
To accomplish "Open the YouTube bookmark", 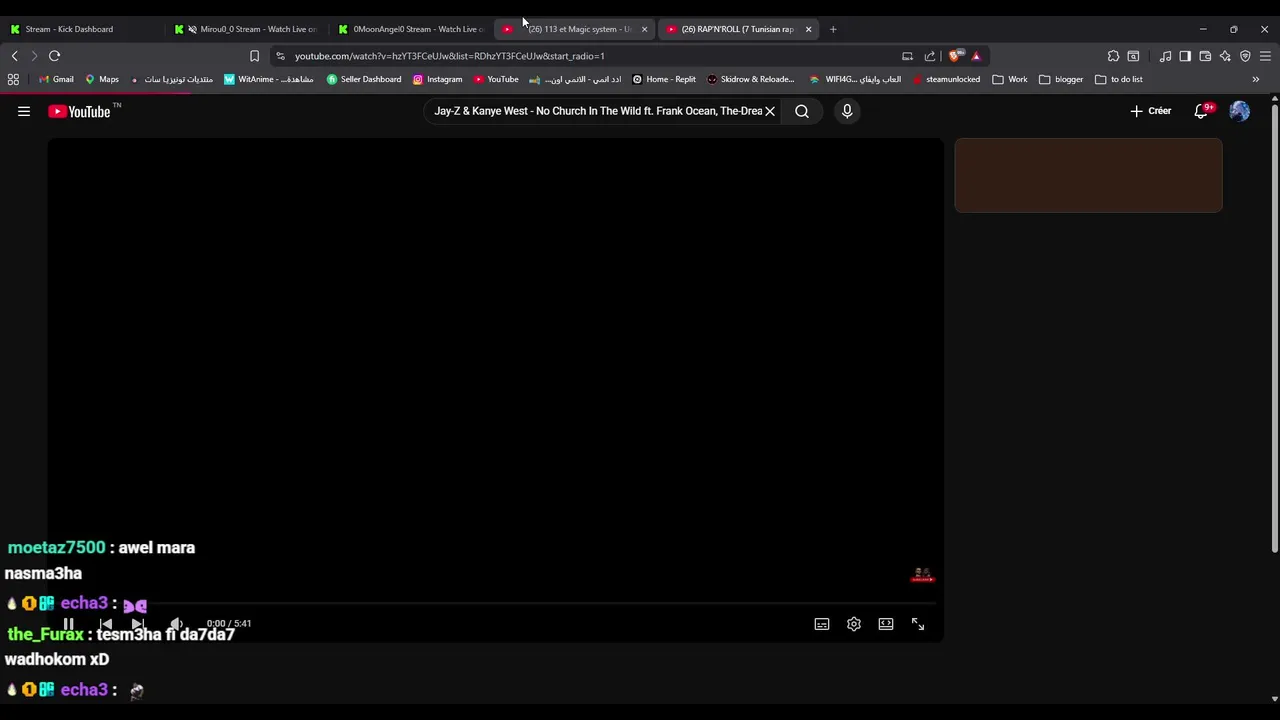I will (x=496, y=79).
